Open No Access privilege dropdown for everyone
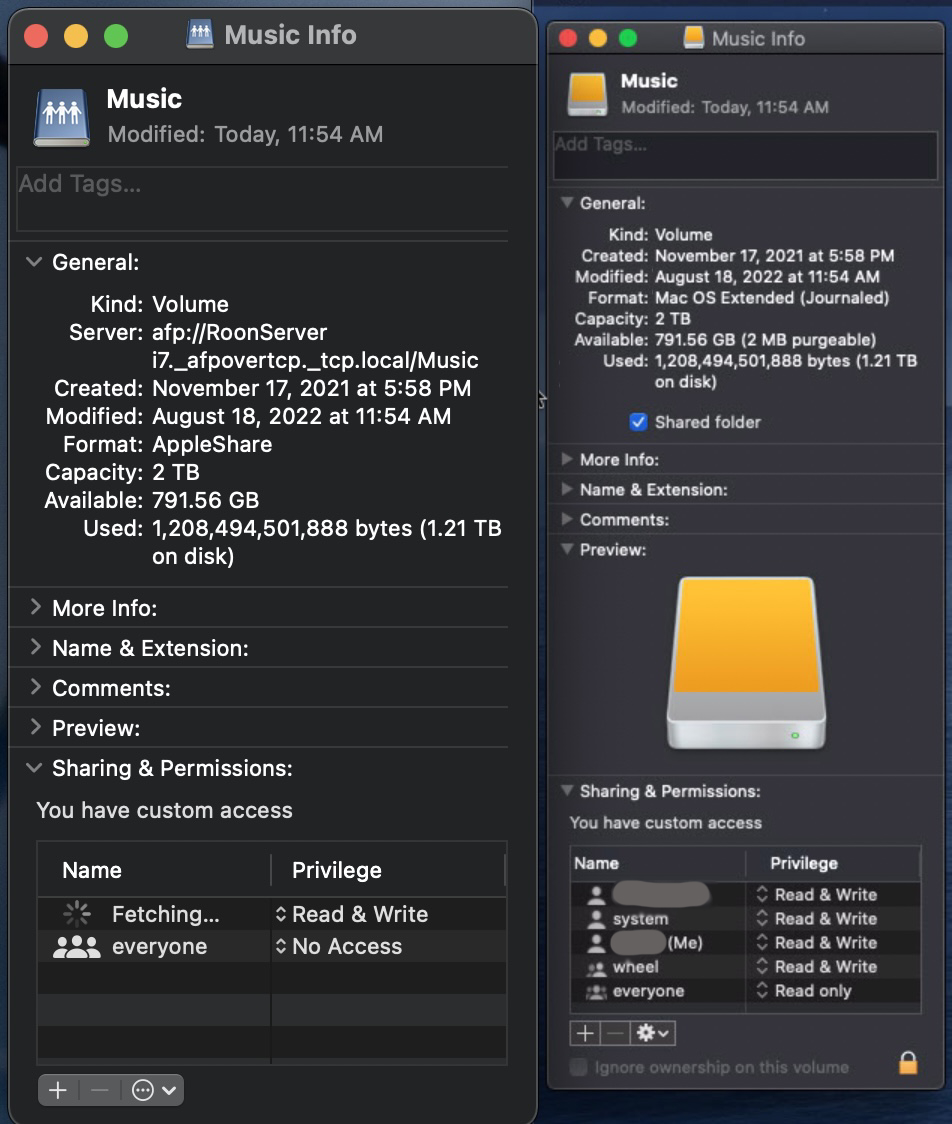Viewport: 952px width, 1124px height. (x=338, y=947)
